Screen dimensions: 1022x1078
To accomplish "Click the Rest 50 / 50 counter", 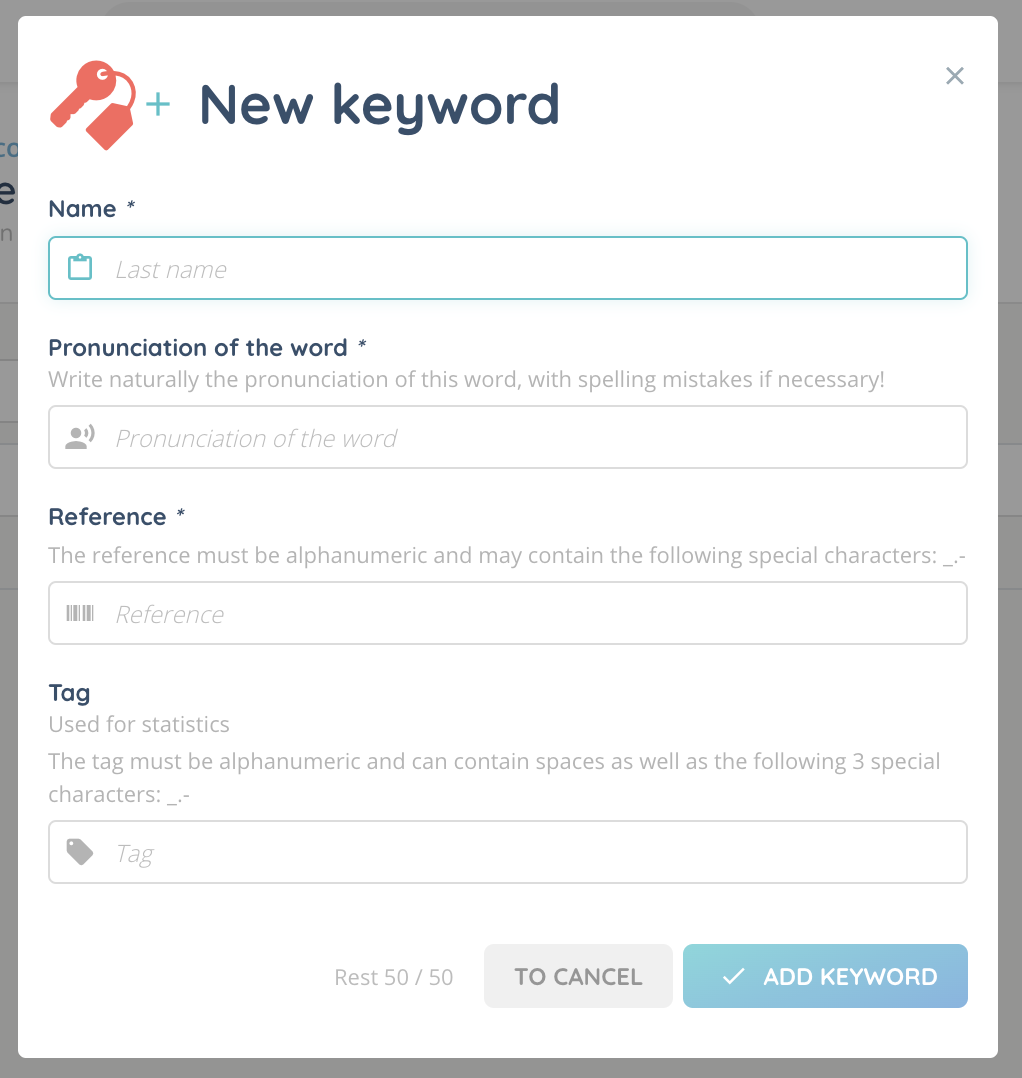I will (x=393, y=977).
